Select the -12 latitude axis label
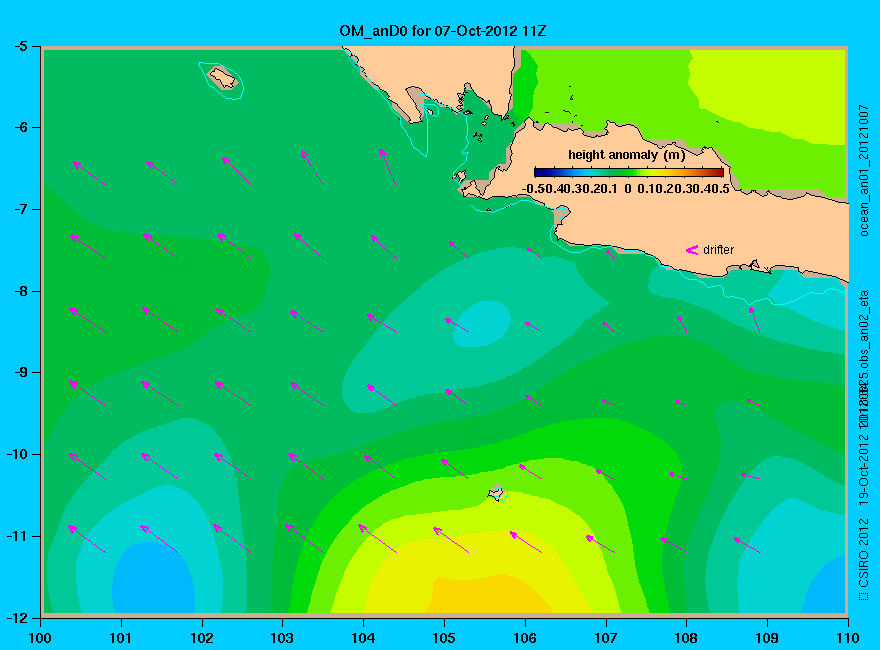Viewport: 880px width, 650px height. (17, 617)
